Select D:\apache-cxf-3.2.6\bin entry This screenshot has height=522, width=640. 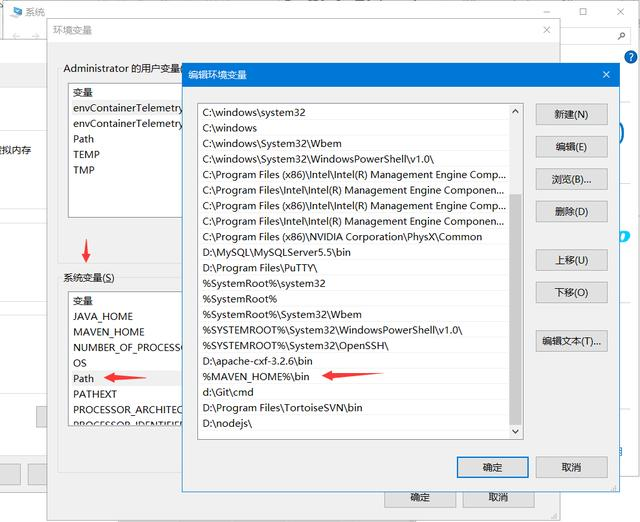[353, 361]
